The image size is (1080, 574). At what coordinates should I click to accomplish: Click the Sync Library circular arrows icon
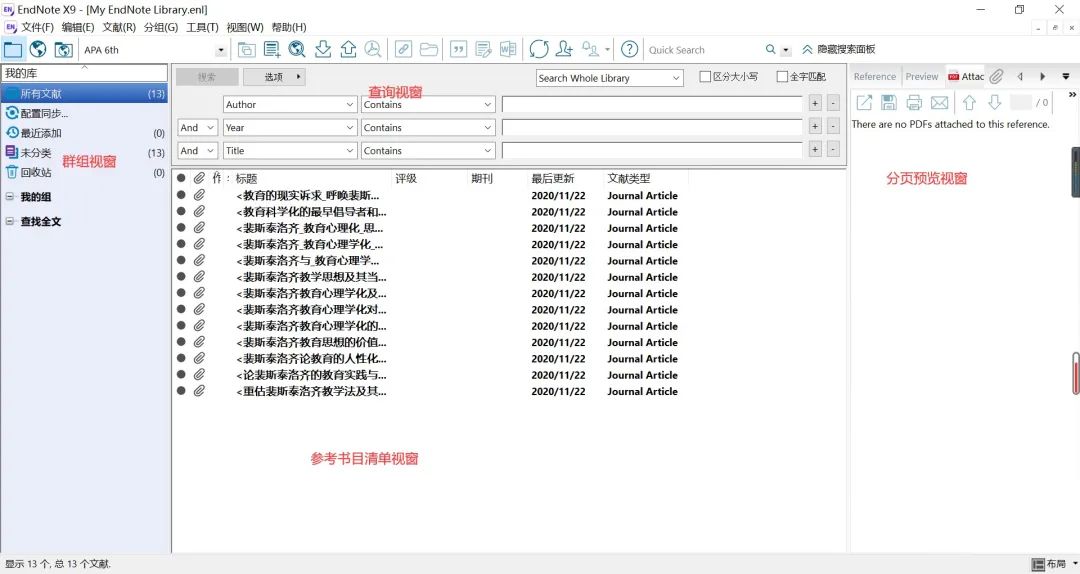pyautogui.click(x=539, y=49)
